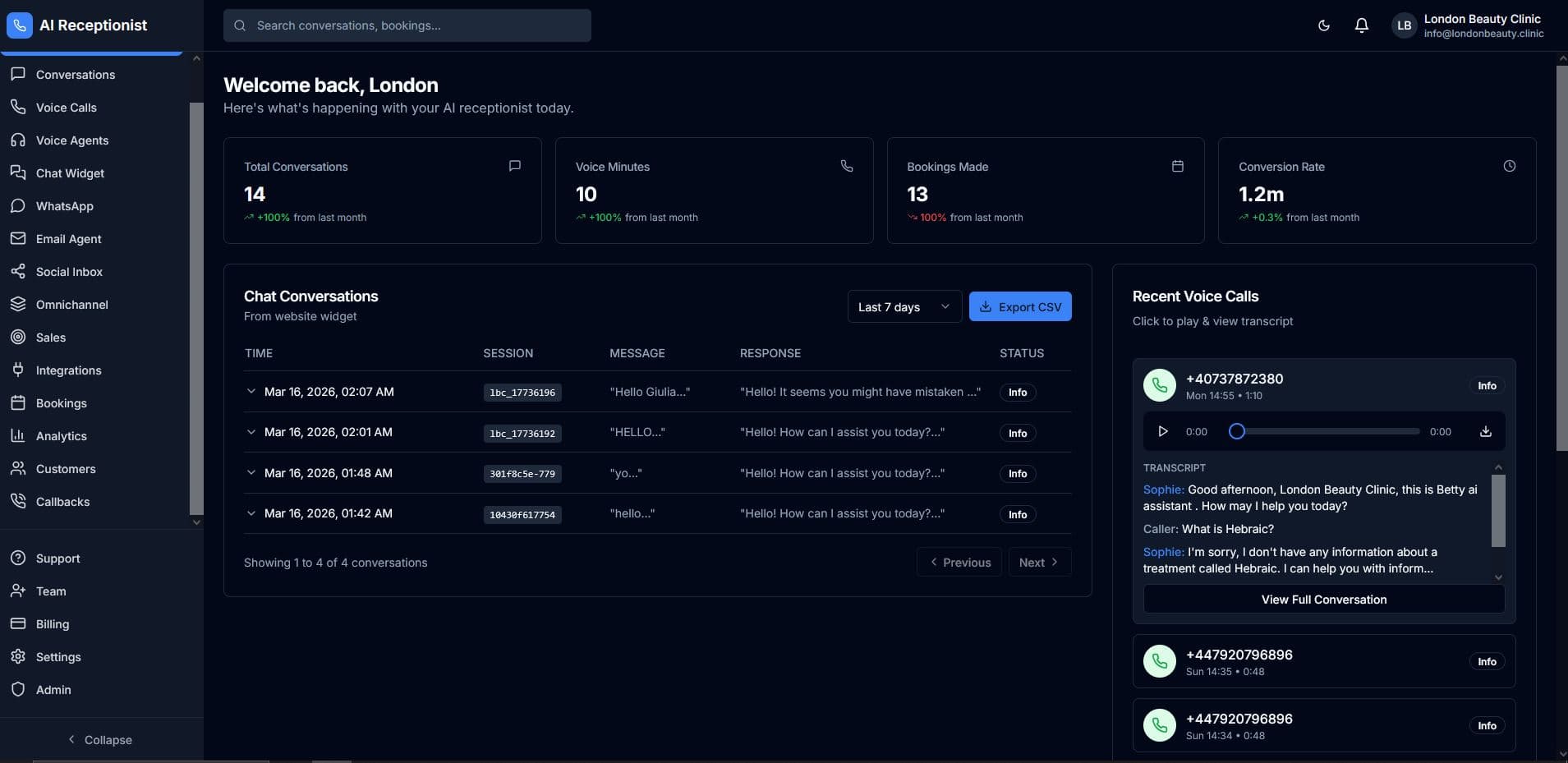Play the recording of the +40737872380 call
Image resolution: width=1568 pixels, height=763 pixels.
click(1161, 430)
